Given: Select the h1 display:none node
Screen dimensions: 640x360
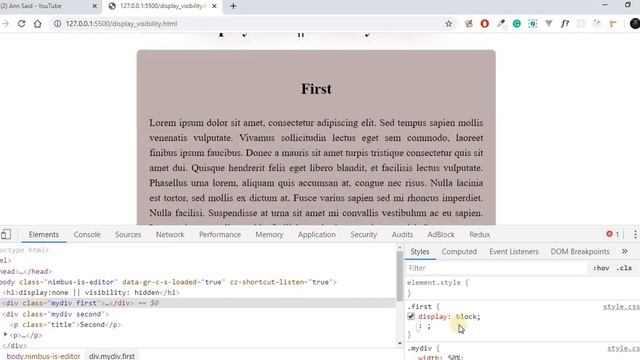Looking at the screenshot, I should [x=91, y=293].
